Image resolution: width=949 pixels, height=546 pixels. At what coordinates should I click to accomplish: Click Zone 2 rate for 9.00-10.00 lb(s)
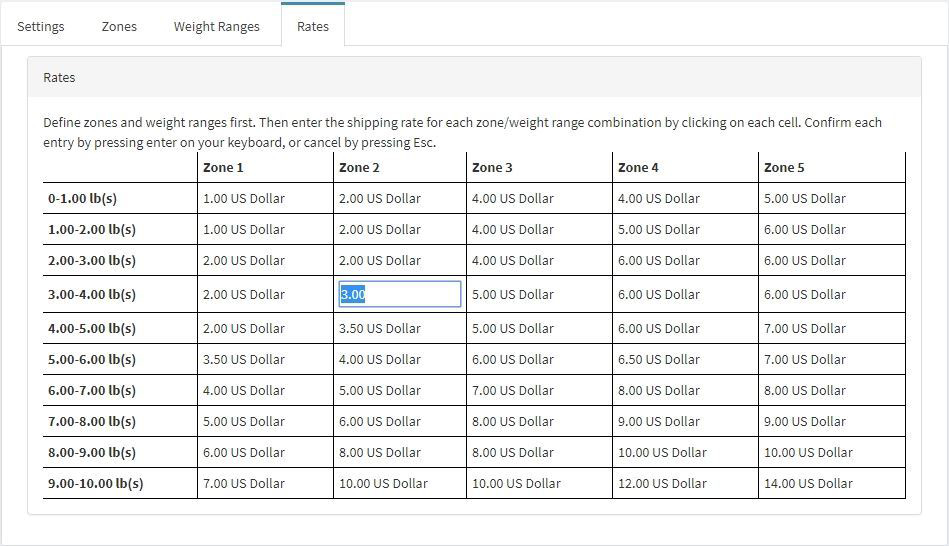(383, 483)
